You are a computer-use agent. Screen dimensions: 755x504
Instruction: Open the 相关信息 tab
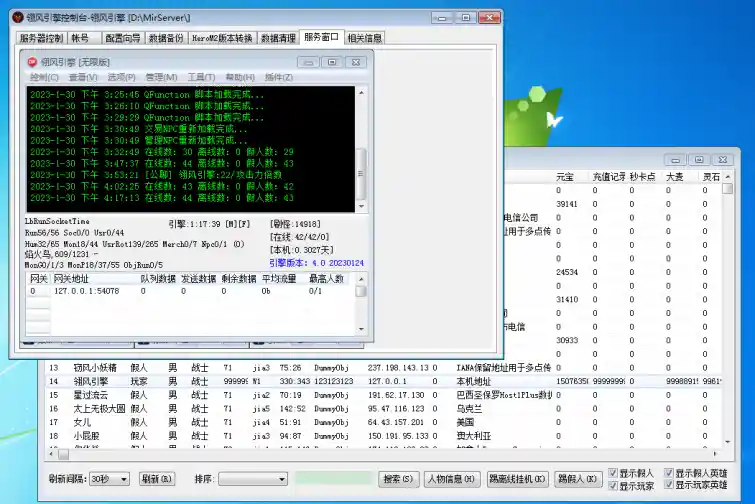(364, 38)
